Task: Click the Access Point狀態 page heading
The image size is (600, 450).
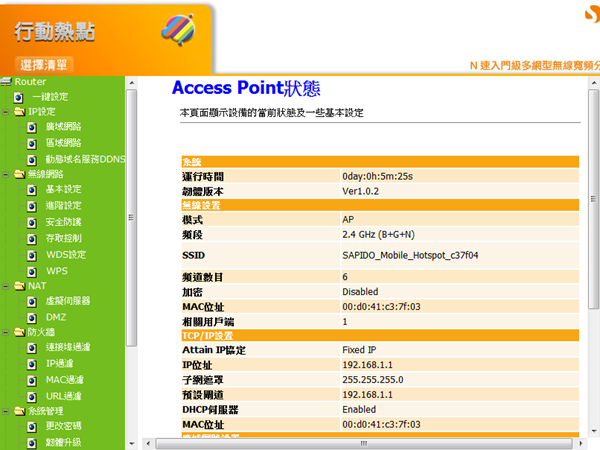Action: 246,88
